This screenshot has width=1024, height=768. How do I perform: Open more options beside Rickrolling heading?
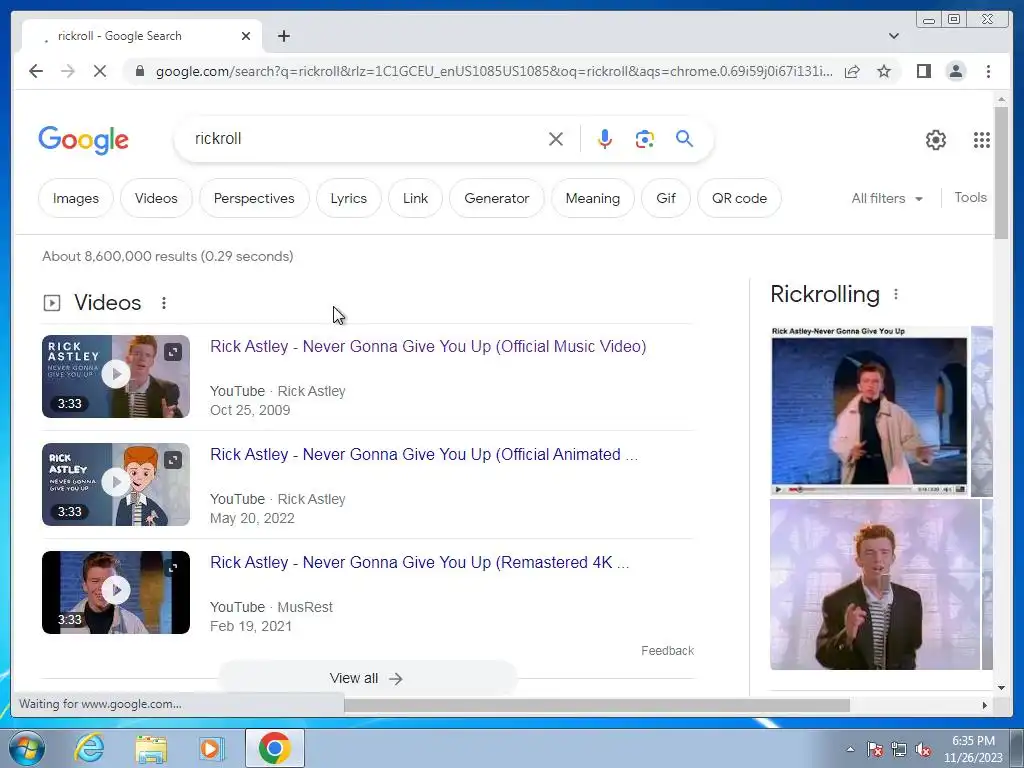896,295
